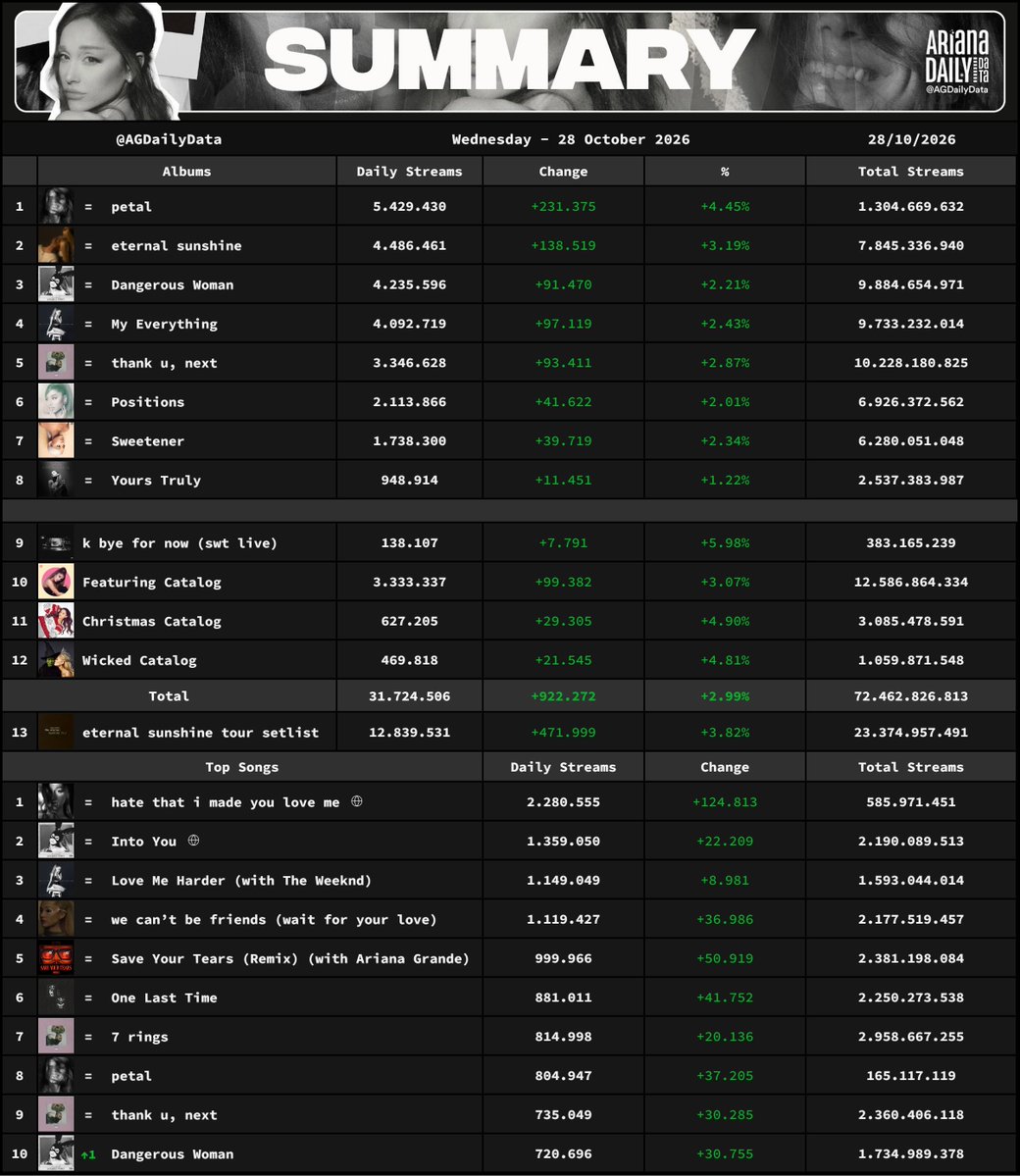Screen dimensions: 1020x1176
Task: Click the Save Your Tears Remix cover art
Action: [56, 957]
